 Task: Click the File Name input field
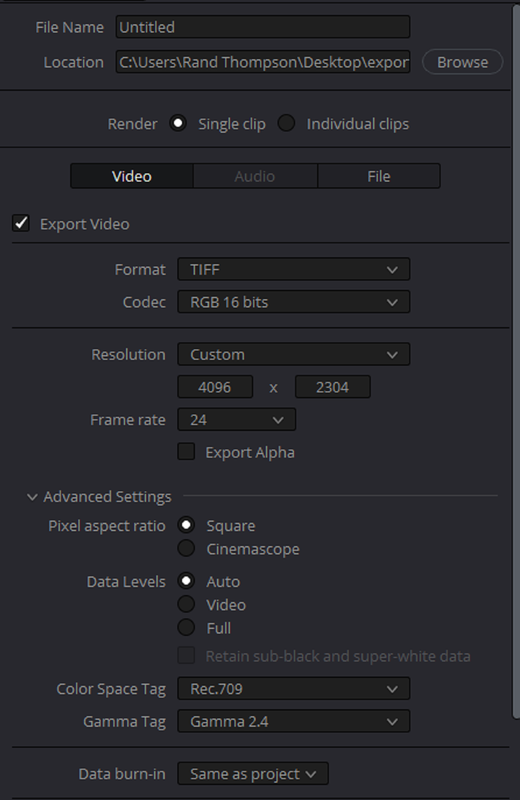[263, 27]
